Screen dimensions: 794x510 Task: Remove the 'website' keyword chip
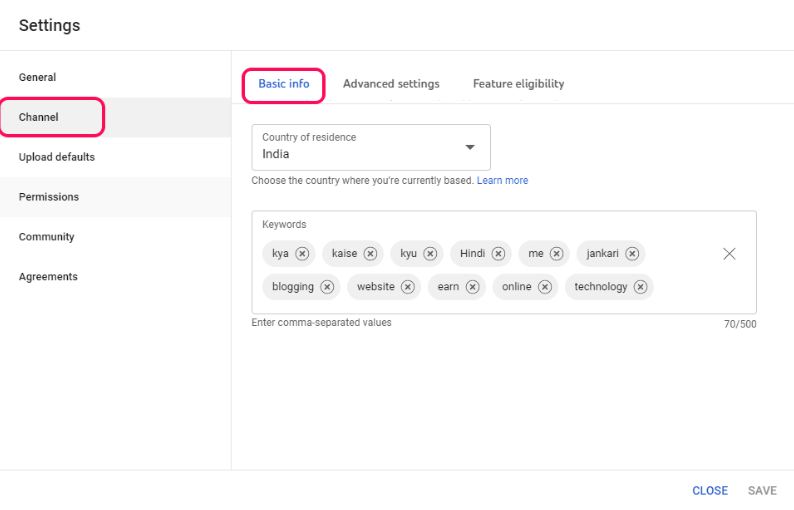(x=408, y=287)
